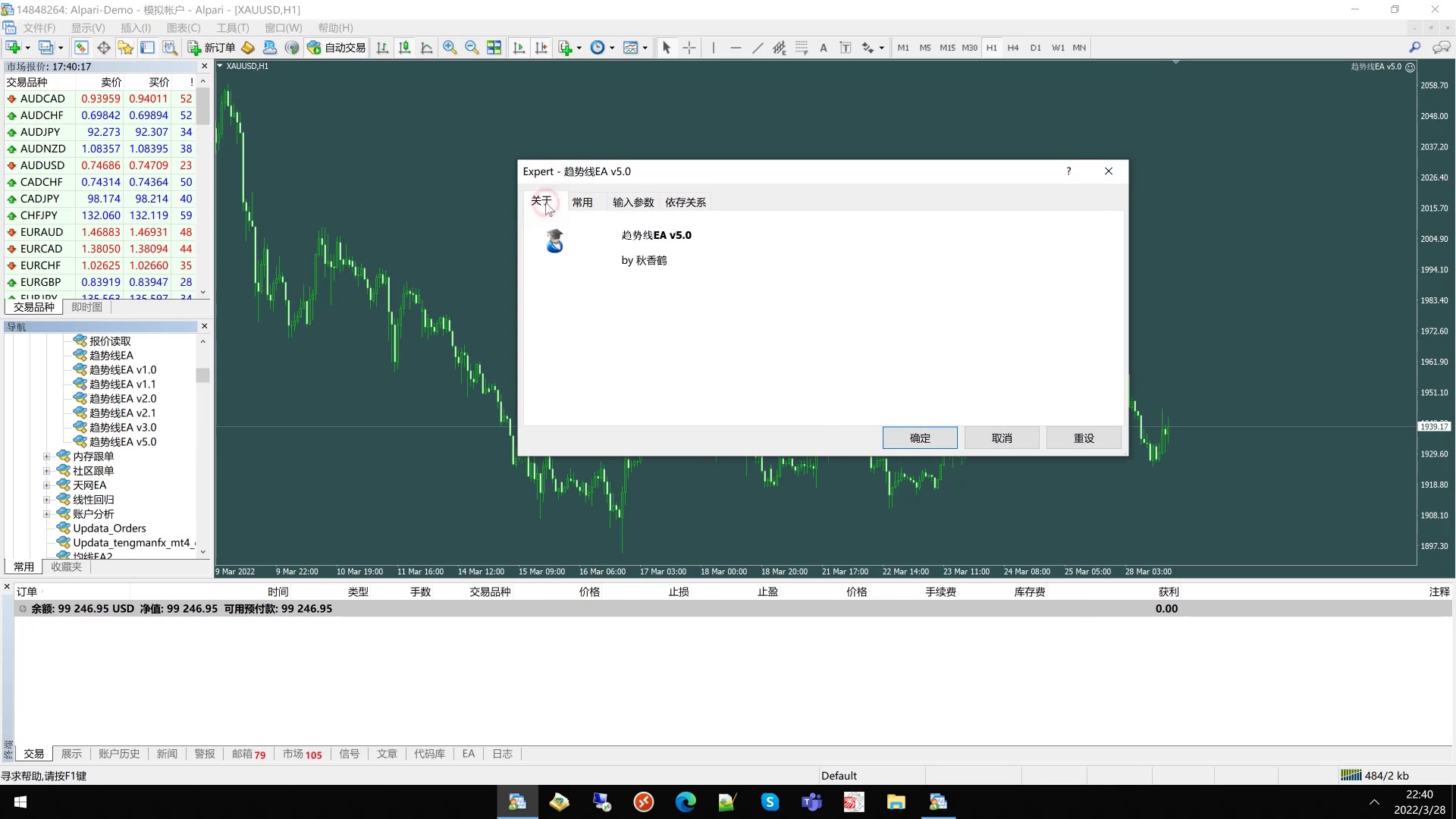Click the zoom in magnifier icon
This screenshot has height=819, width=1456.
(450, 48)
